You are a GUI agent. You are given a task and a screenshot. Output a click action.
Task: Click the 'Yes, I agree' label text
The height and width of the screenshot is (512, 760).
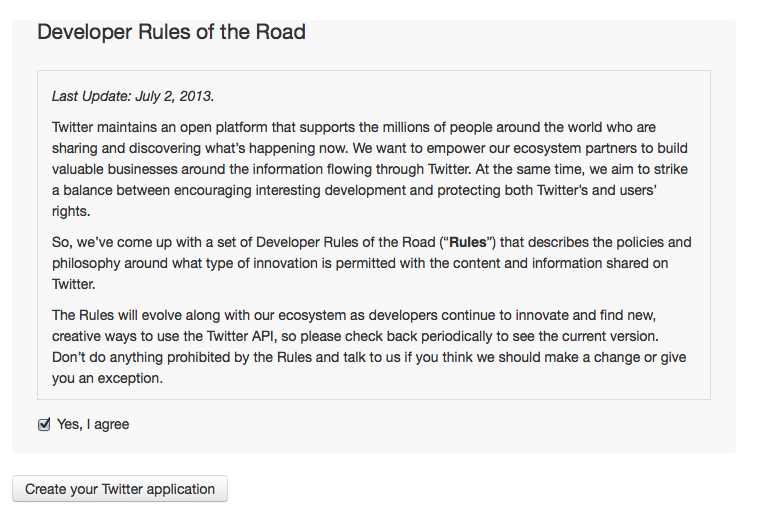[x=93, y=424]
